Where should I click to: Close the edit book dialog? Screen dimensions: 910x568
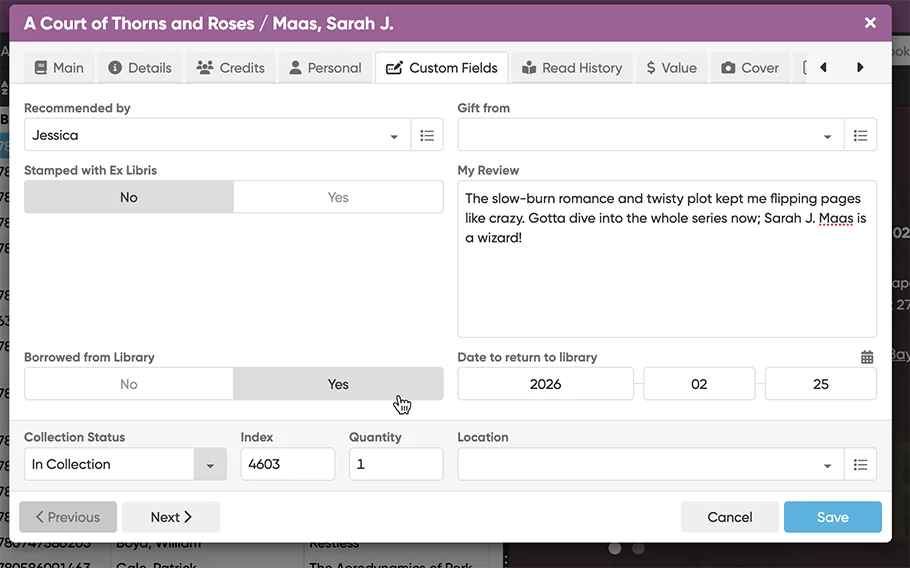(x=870, y=22)
